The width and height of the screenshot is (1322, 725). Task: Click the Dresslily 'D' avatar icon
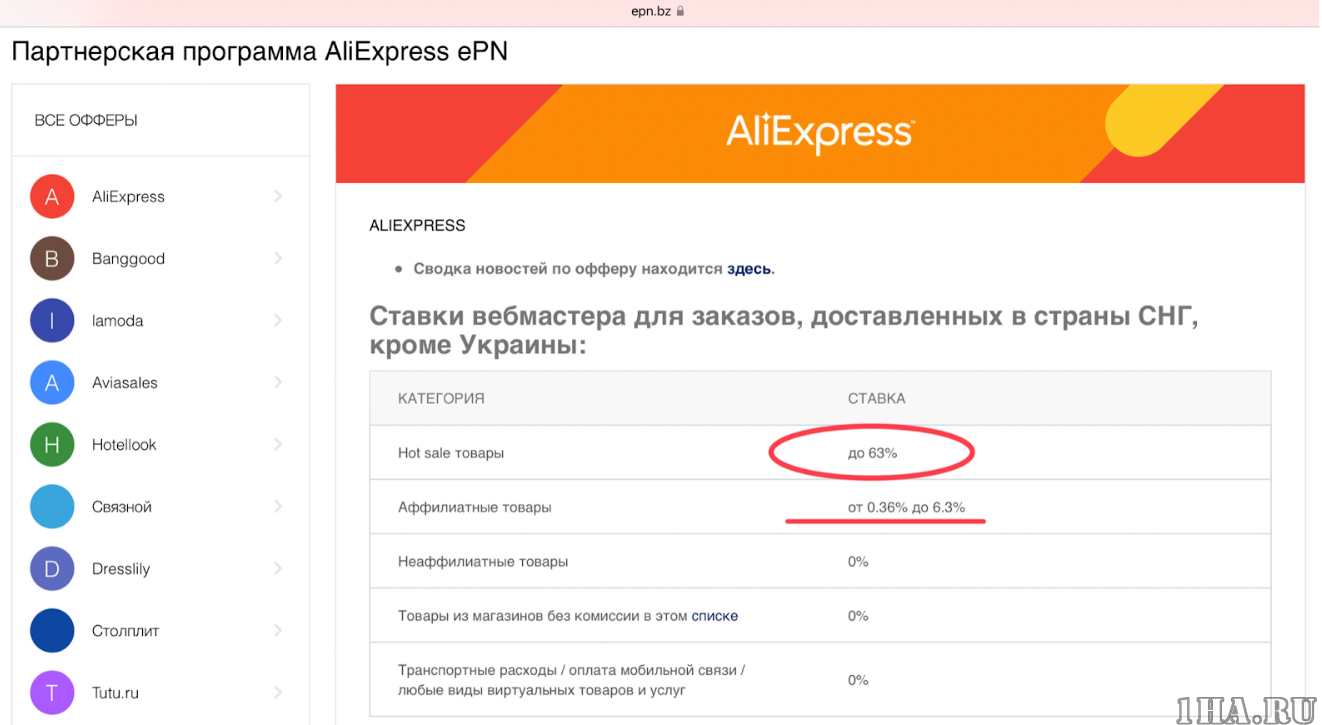point(52,569)
